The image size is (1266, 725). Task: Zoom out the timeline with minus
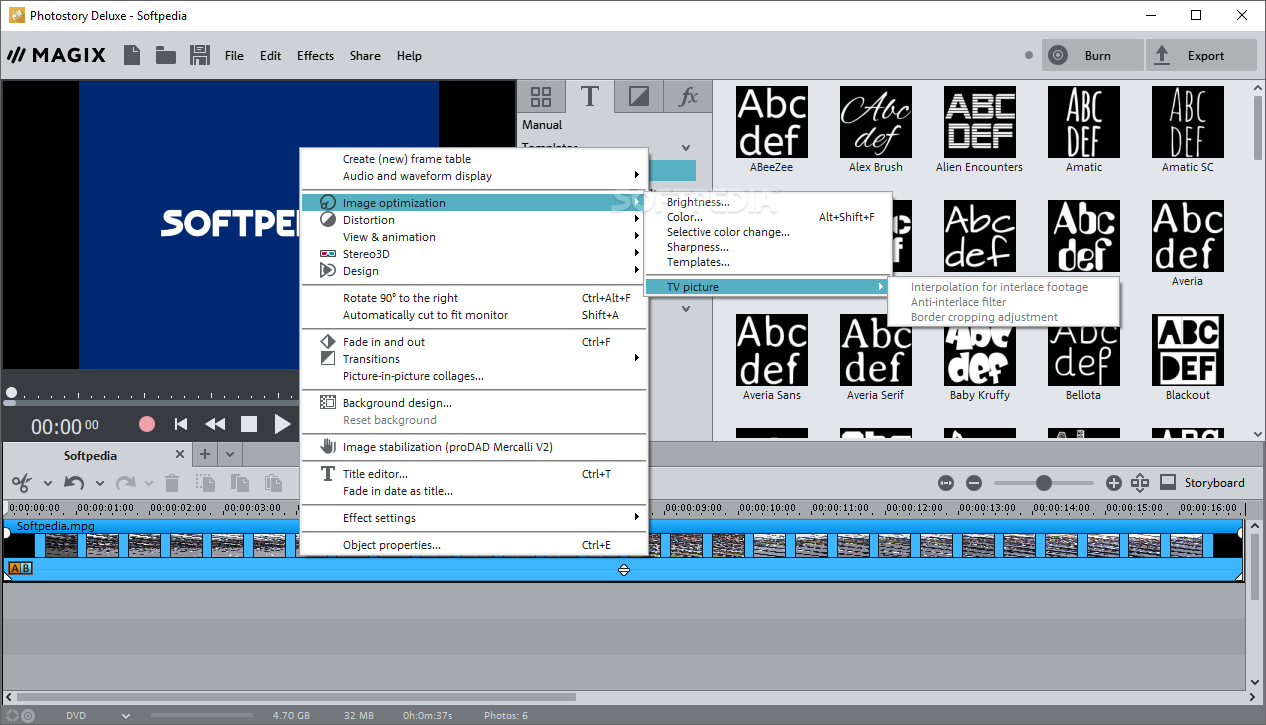974,483
